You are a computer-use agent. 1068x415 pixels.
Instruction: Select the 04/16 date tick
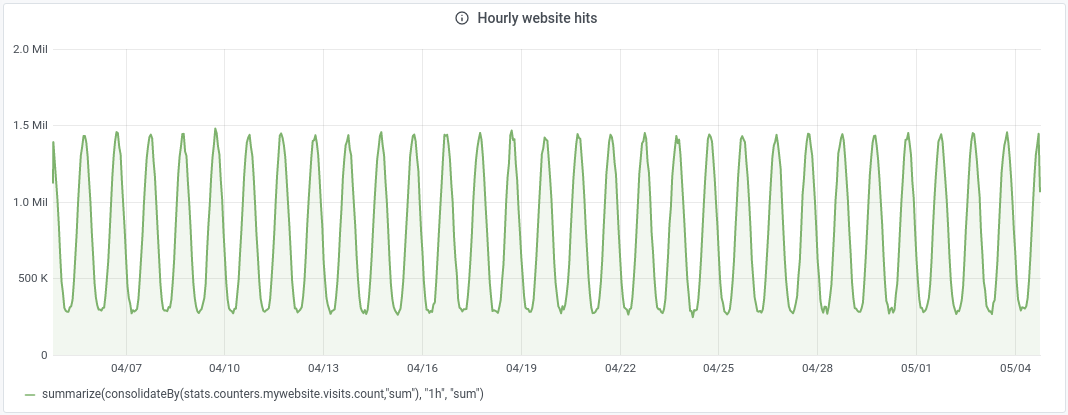[423, 369]
